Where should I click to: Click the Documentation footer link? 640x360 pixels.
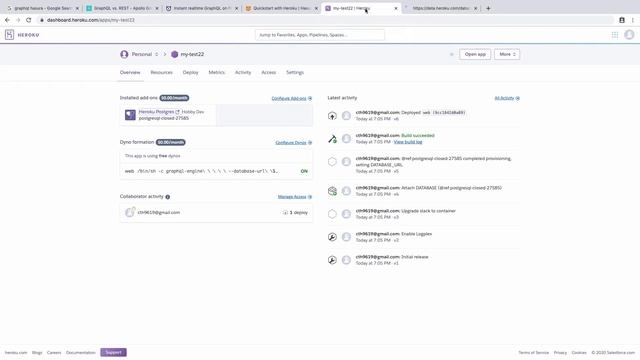tap(80, 353)
